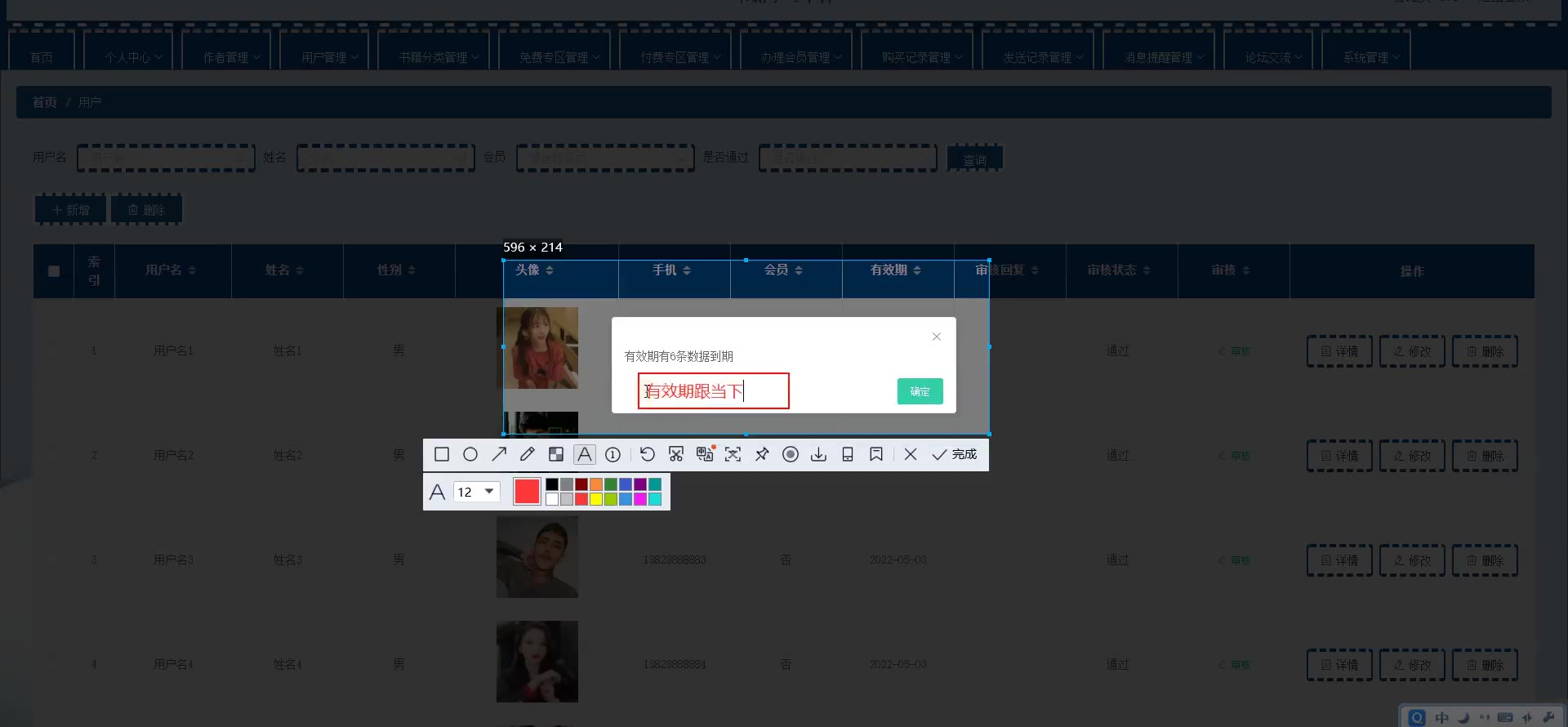The height and width of the screenshot is (727, 1568).
Task: Pick the magenta color swatch
Action: click(640, 499)
